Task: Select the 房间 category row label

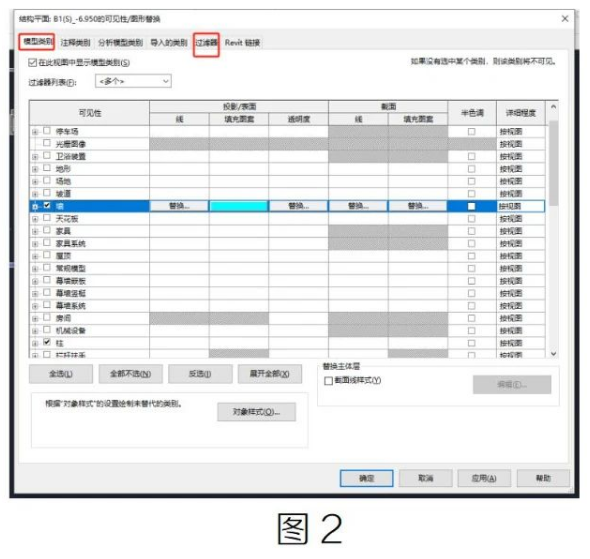Action: click(63, 318)
